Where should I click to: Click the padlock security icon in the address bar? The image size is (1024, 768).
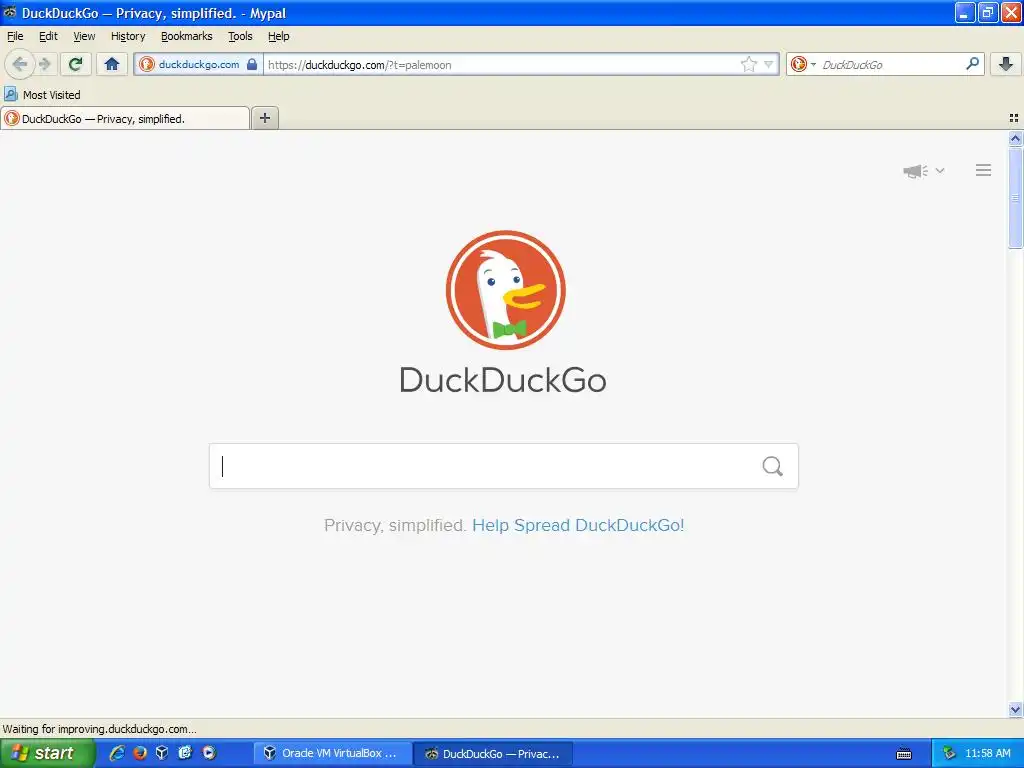[252, 64]
